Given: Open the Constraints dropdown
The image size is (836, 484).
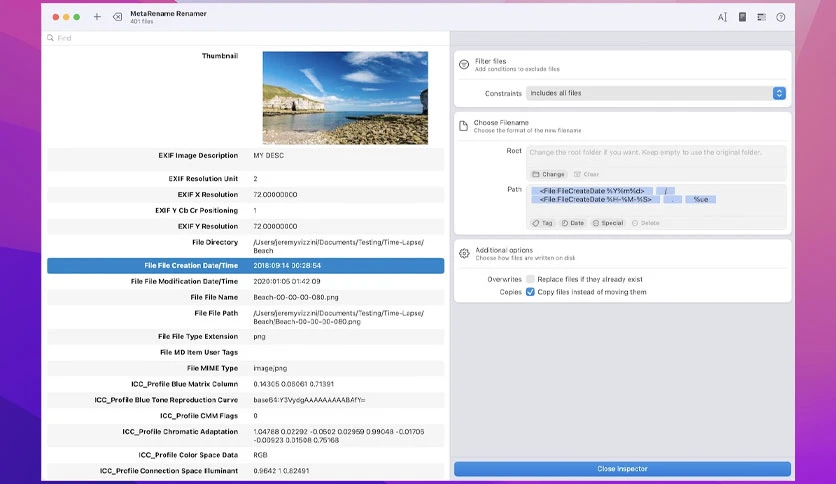Looking at the screenshot, I should (656, 93).
